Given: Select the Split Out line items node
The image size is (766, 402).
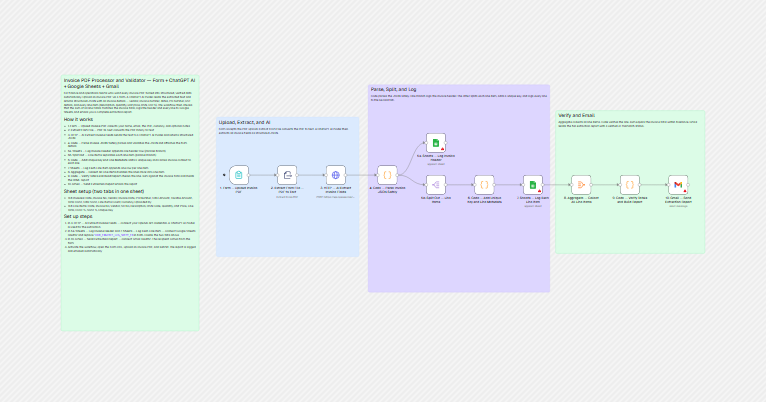Looking at the screenshot, I should (436, 185).
